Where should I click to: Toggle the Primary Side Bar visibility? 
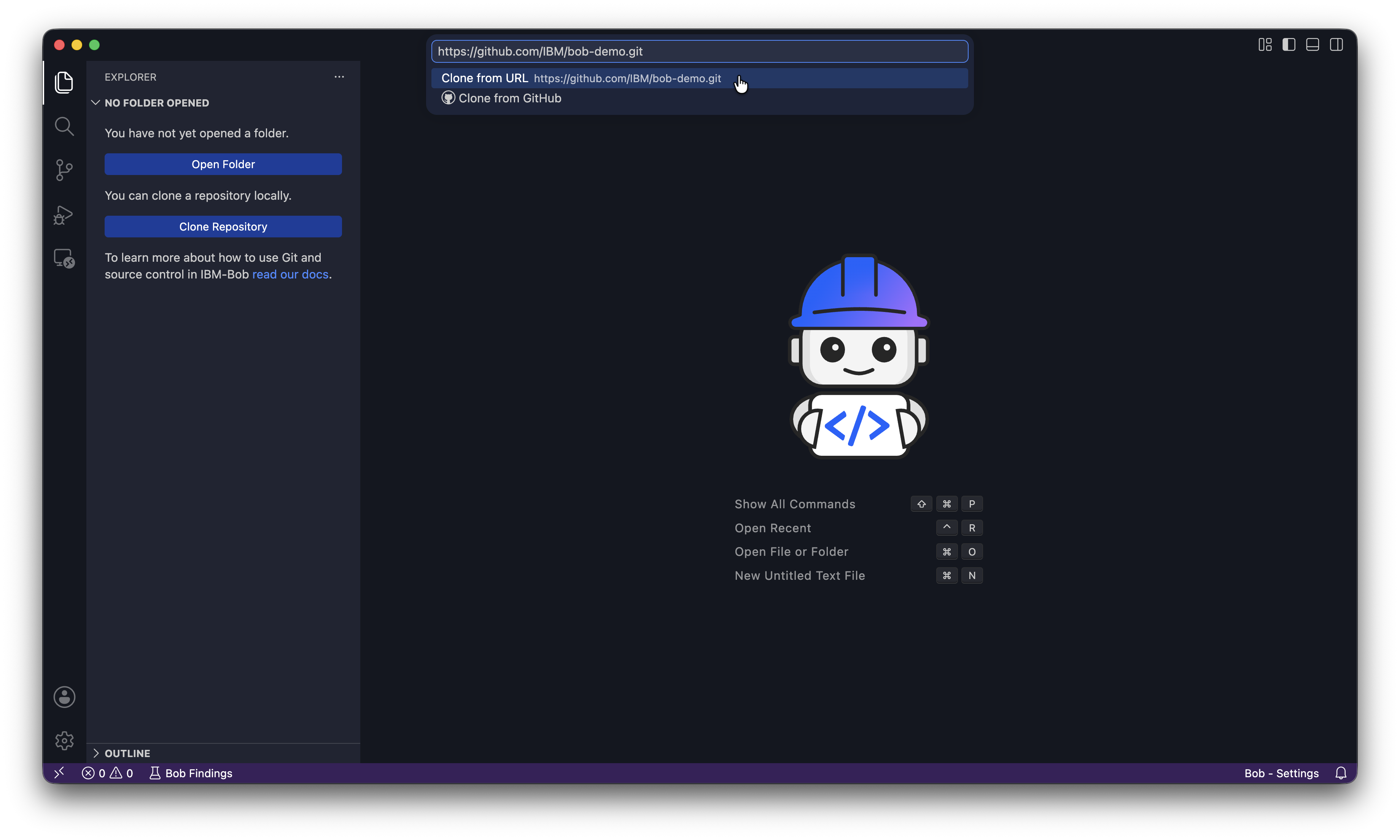click(1289, 45)
